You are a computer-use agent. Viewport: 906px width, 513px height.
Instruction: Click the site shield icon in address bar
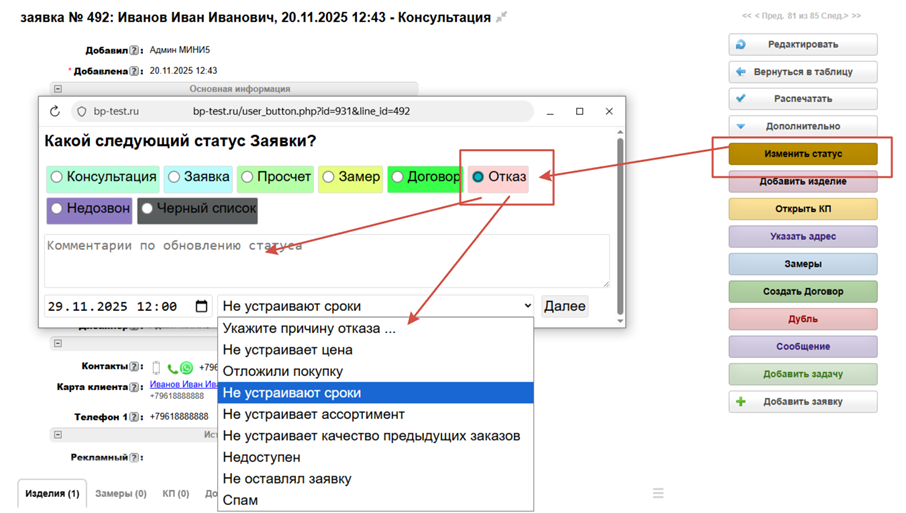click(82, 112)
